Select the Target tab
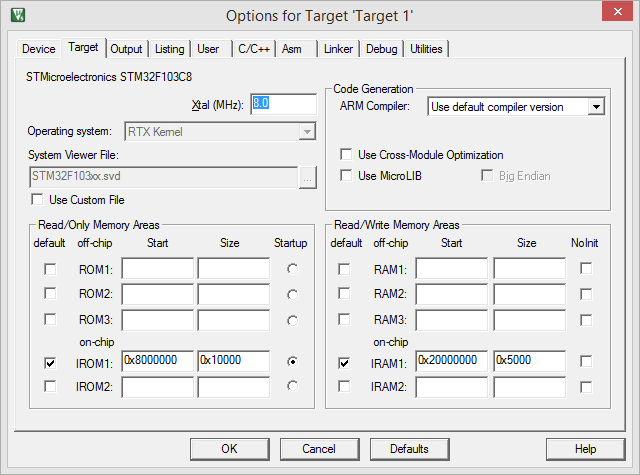The height and width of the screenshot is (475, 640). 83,47
